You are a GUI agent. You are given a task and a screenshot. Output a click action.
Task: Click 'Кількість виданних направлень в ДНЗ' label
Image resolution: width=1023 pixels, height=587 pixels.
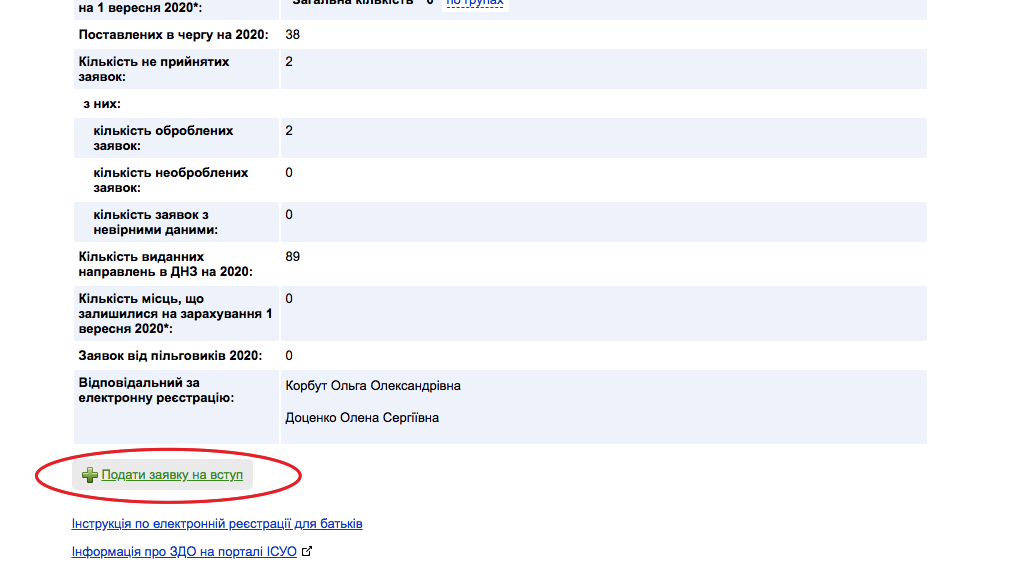pyautogui.click(x=165, y=264)
